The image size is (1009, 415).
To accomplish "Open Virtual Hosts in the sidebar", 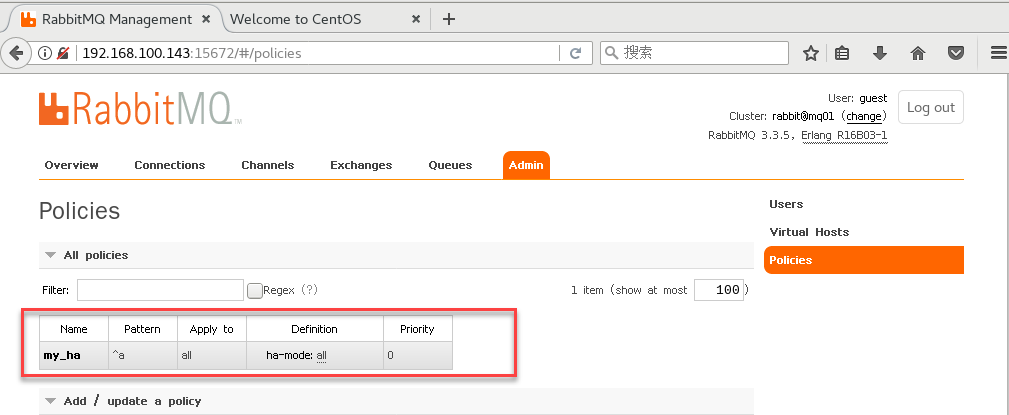I will [x=809, y=232].
